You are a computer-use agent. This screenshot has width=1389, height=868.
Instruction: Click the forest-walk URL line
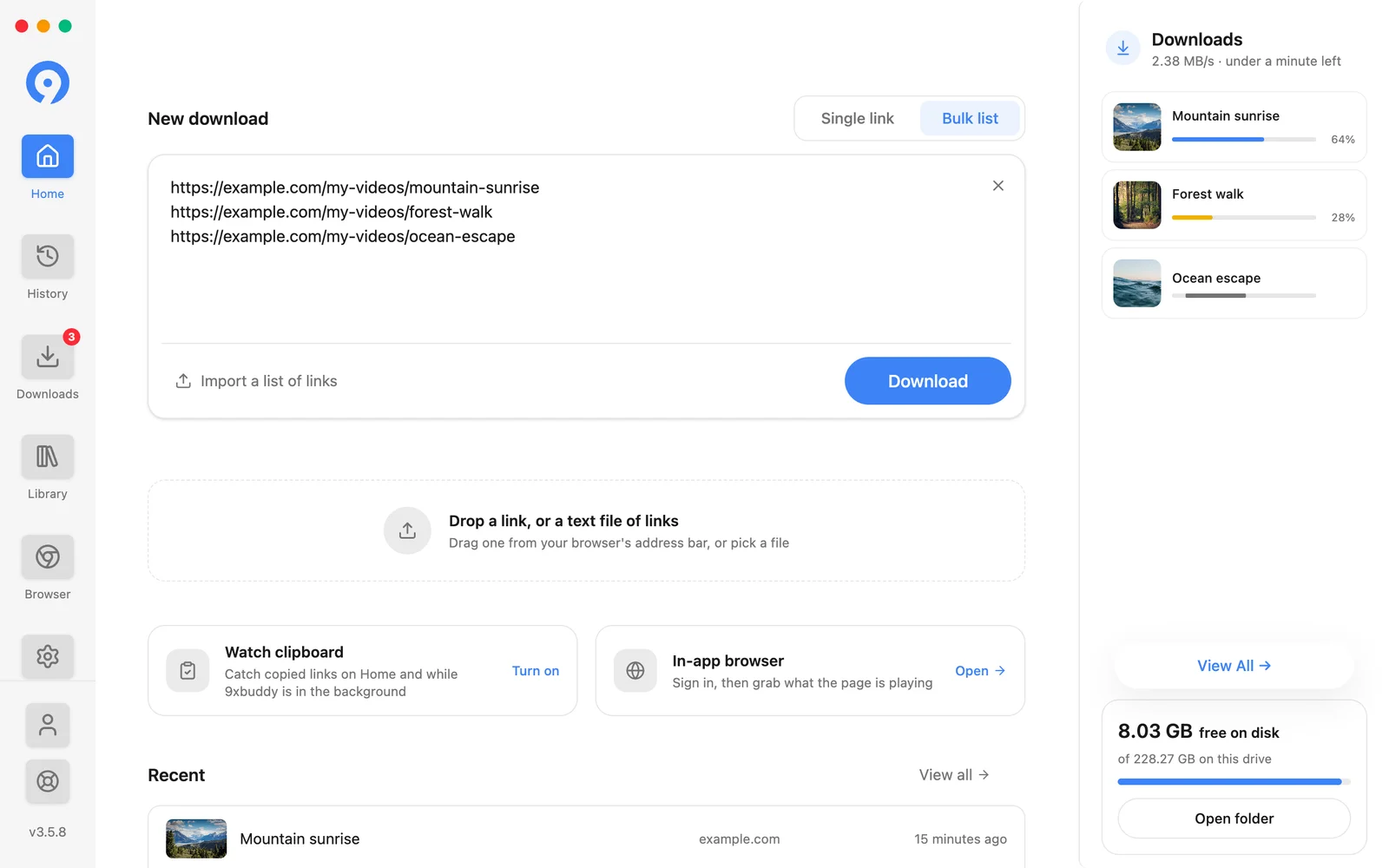click(x=331, y=212)
